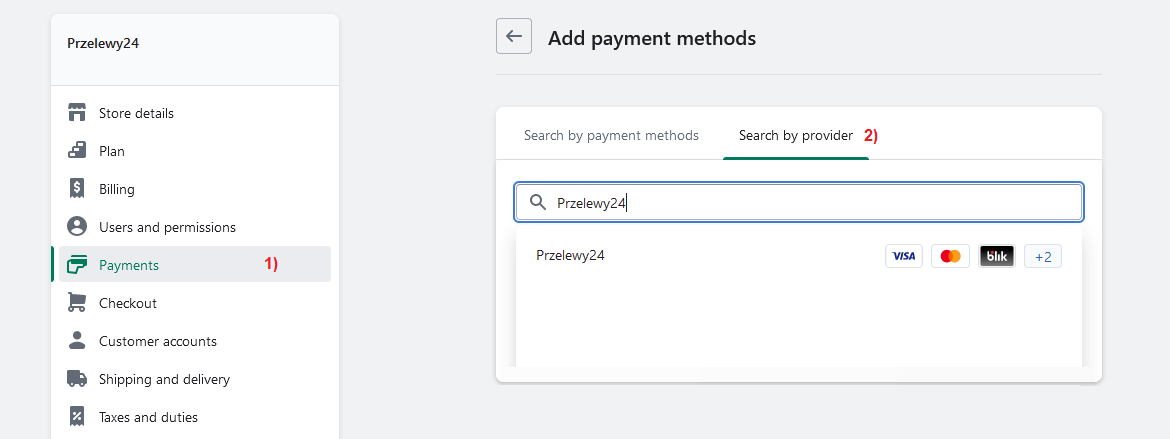1170x439 pixels.
Task: Click the Blik payment logo
Action: pyautogui.click(x=997, y=256)
